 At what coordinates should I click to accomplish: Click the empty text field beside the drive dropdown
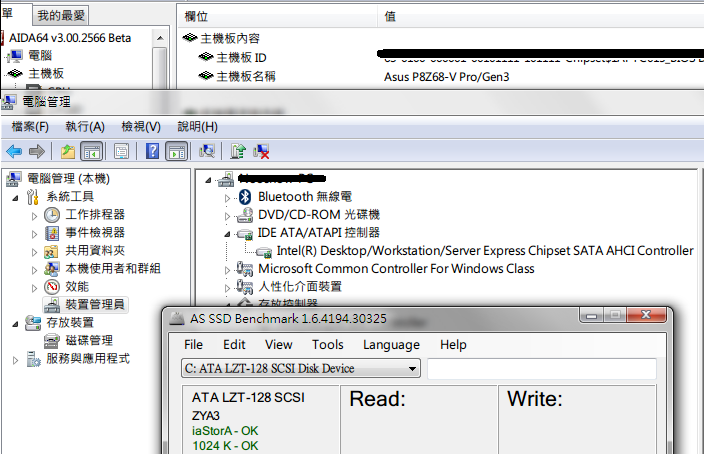point(542,369)
